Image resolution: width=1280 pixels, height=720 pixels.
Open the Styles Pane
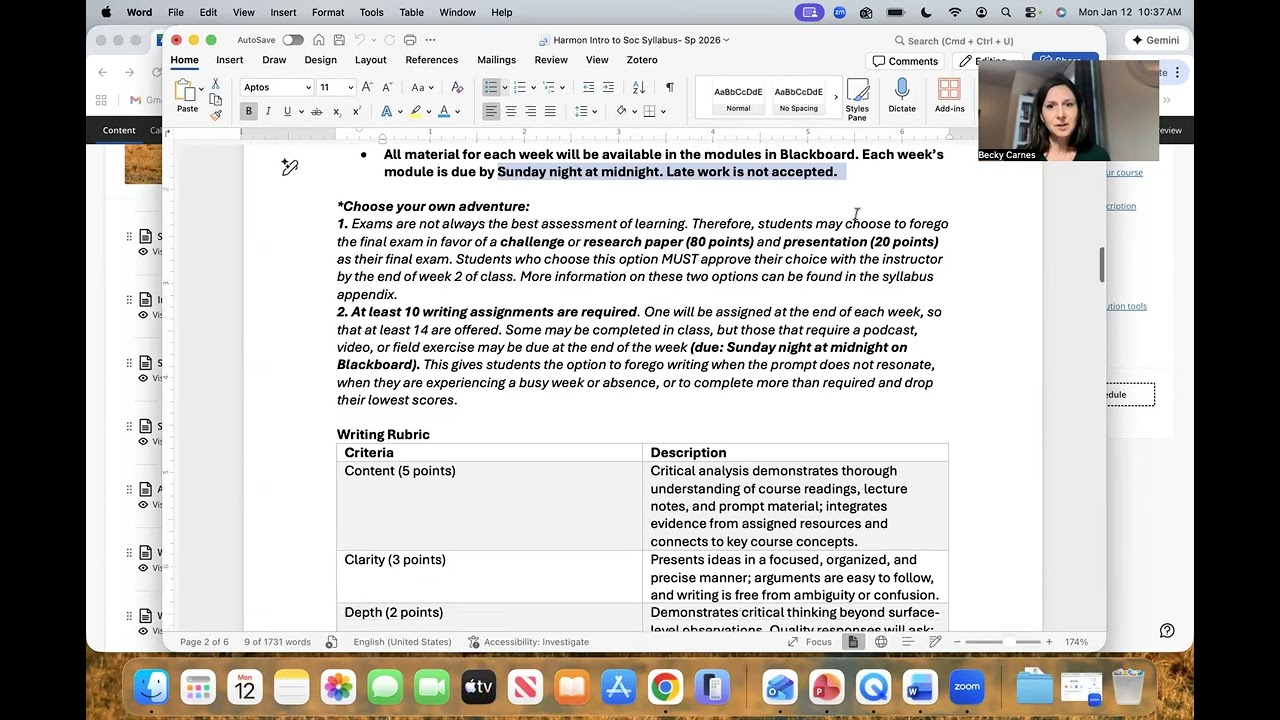coord(857,100)
